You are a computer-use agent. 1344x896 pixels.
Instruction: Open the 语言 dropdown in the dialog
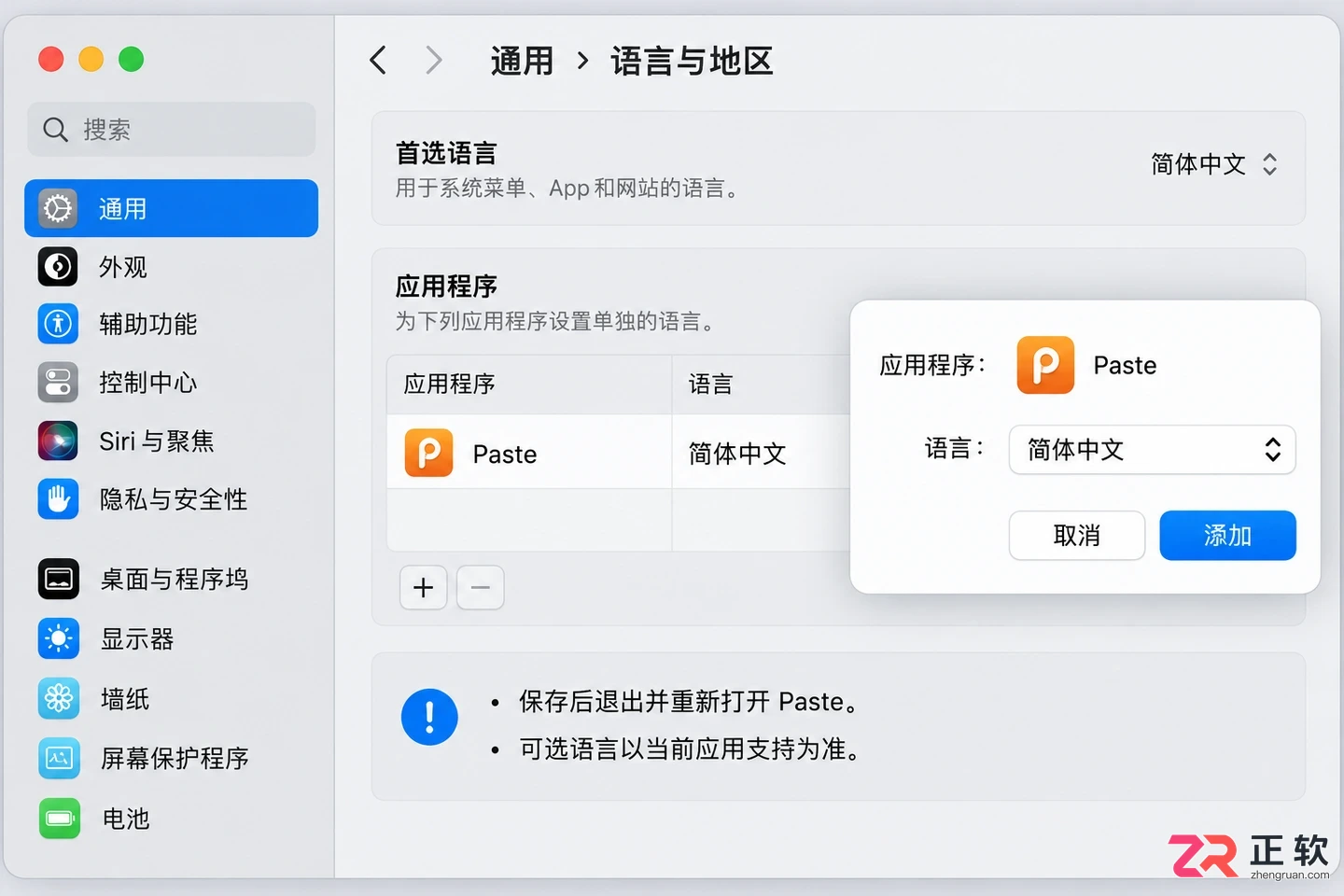coord(1152,450)
